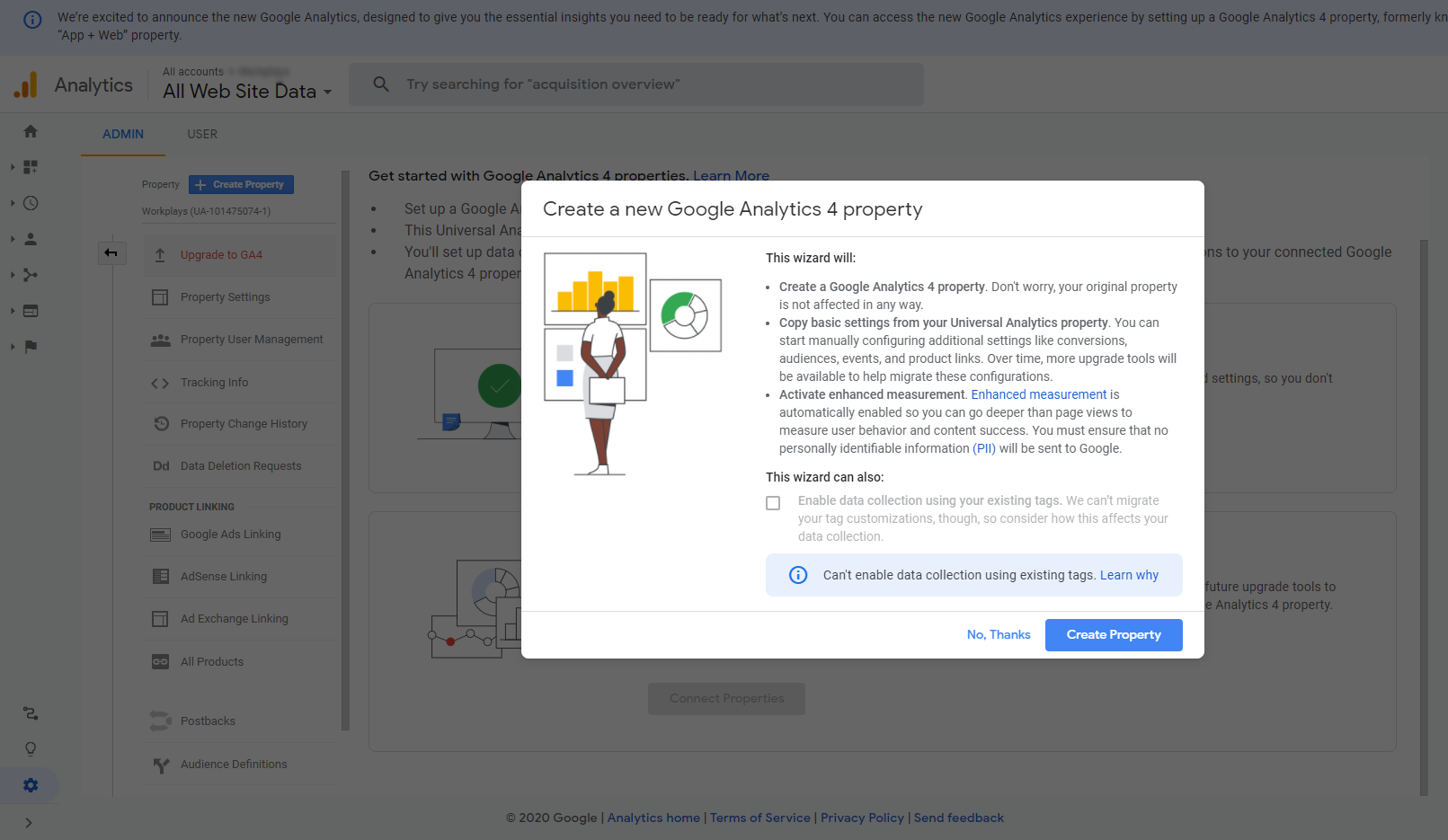Expand the Behavior section arrow in sidebar
Image resolution: width=1448 pixels, height=840 pixels.
pos(13,311)
